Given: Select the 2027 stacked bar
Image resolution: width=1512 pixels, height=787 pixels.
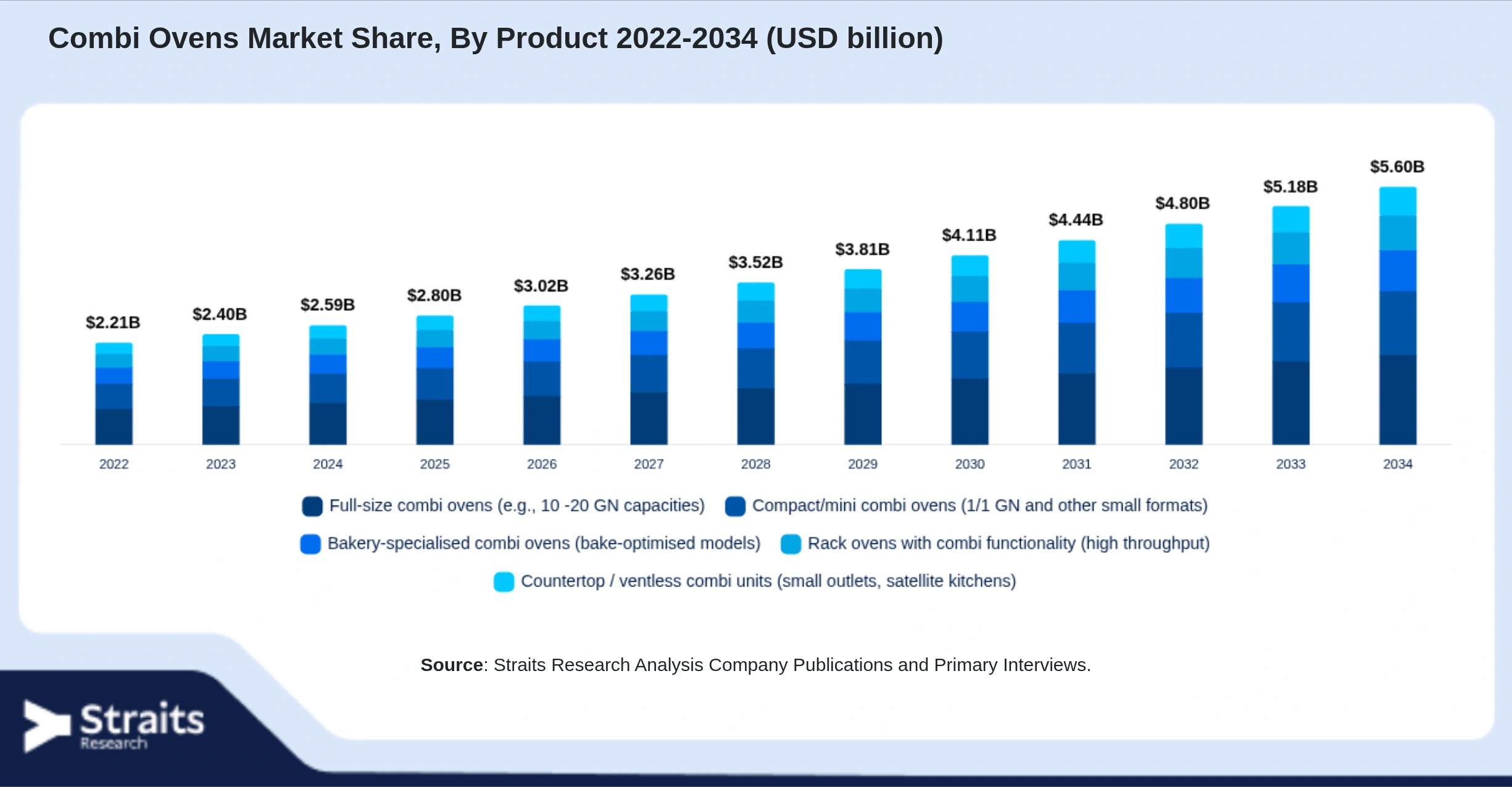Looking at the screenshot, I should point(649,369).
